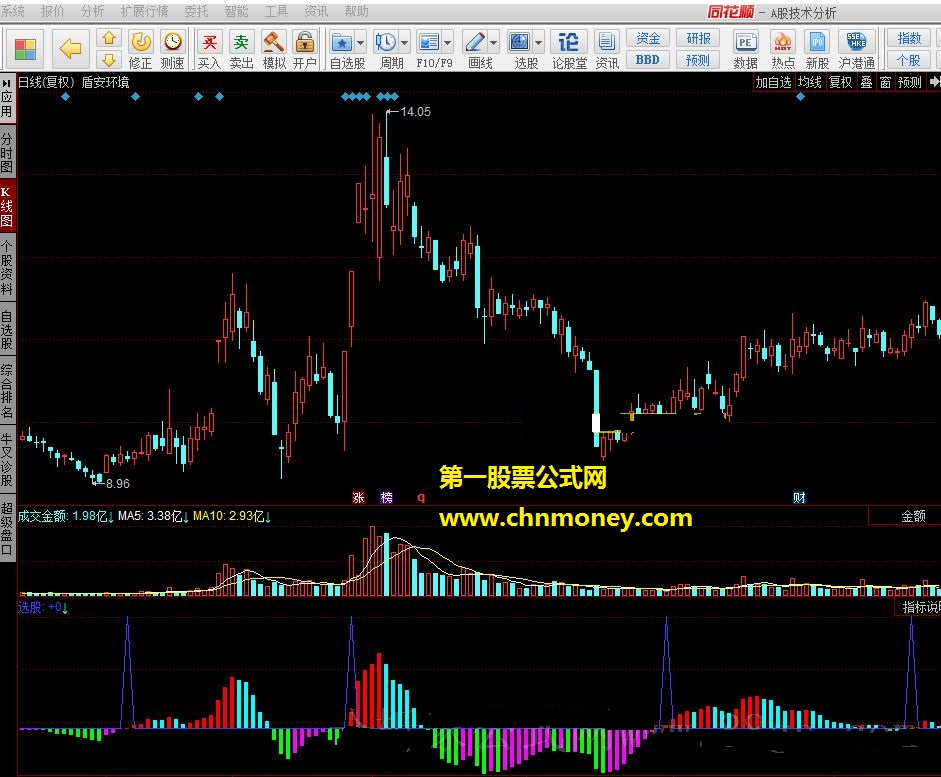
Task: Expand the F10/F9 dropdown arrow
Action: point(448,43)
